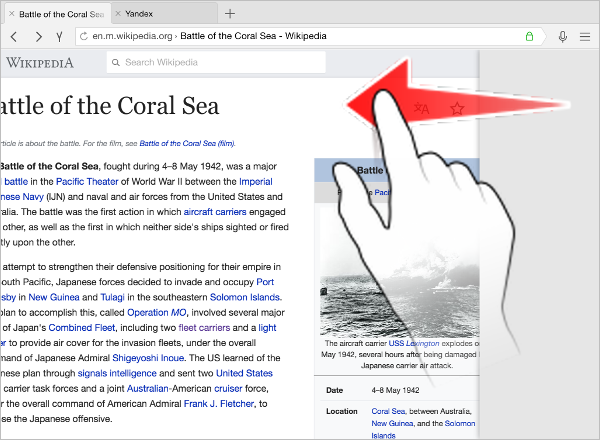The image size is (600, 440).
Task: Close the Battle of the Coral Sea tab
Action: pyautogui.click(x=11, y=14)
